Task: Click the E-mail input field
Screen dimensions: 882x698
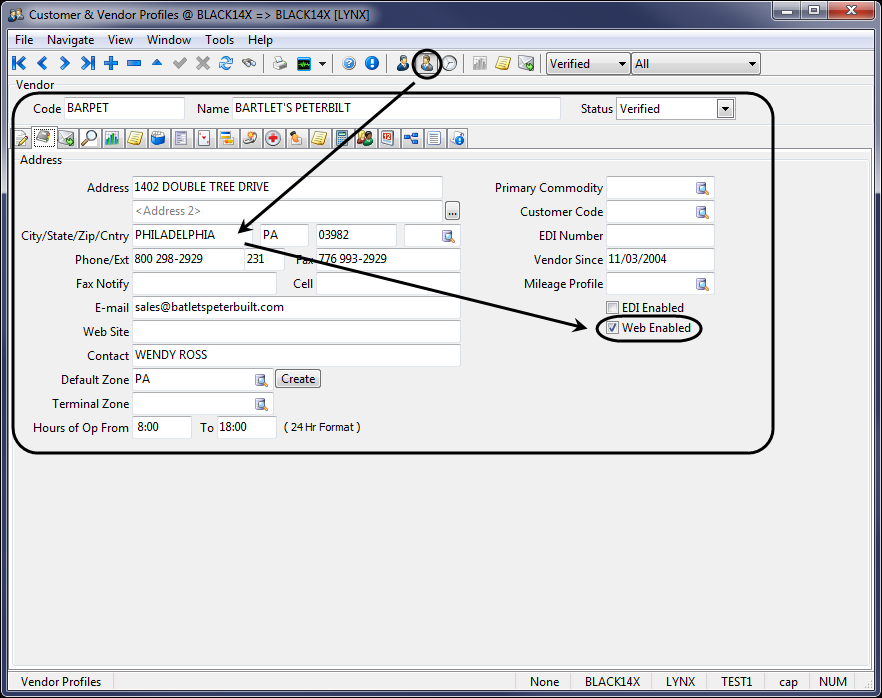Action: point(295,308)
